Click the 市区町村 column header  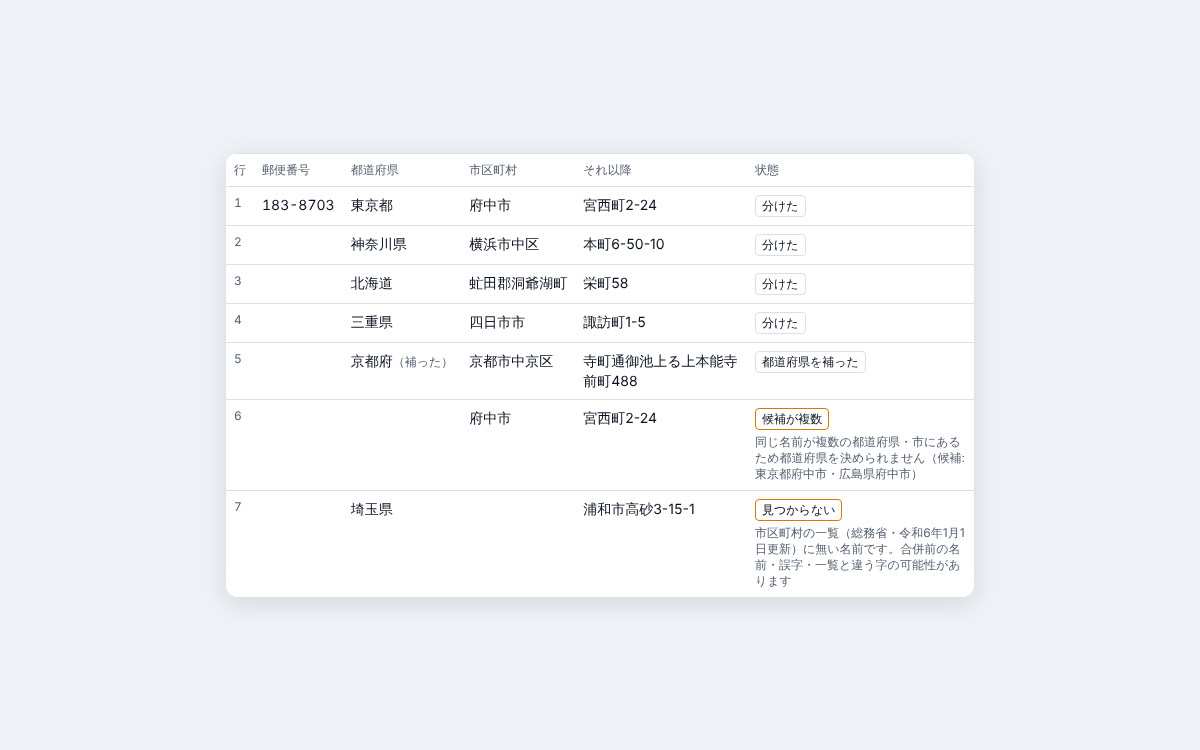pyautogui.click(x=493, y=170)
